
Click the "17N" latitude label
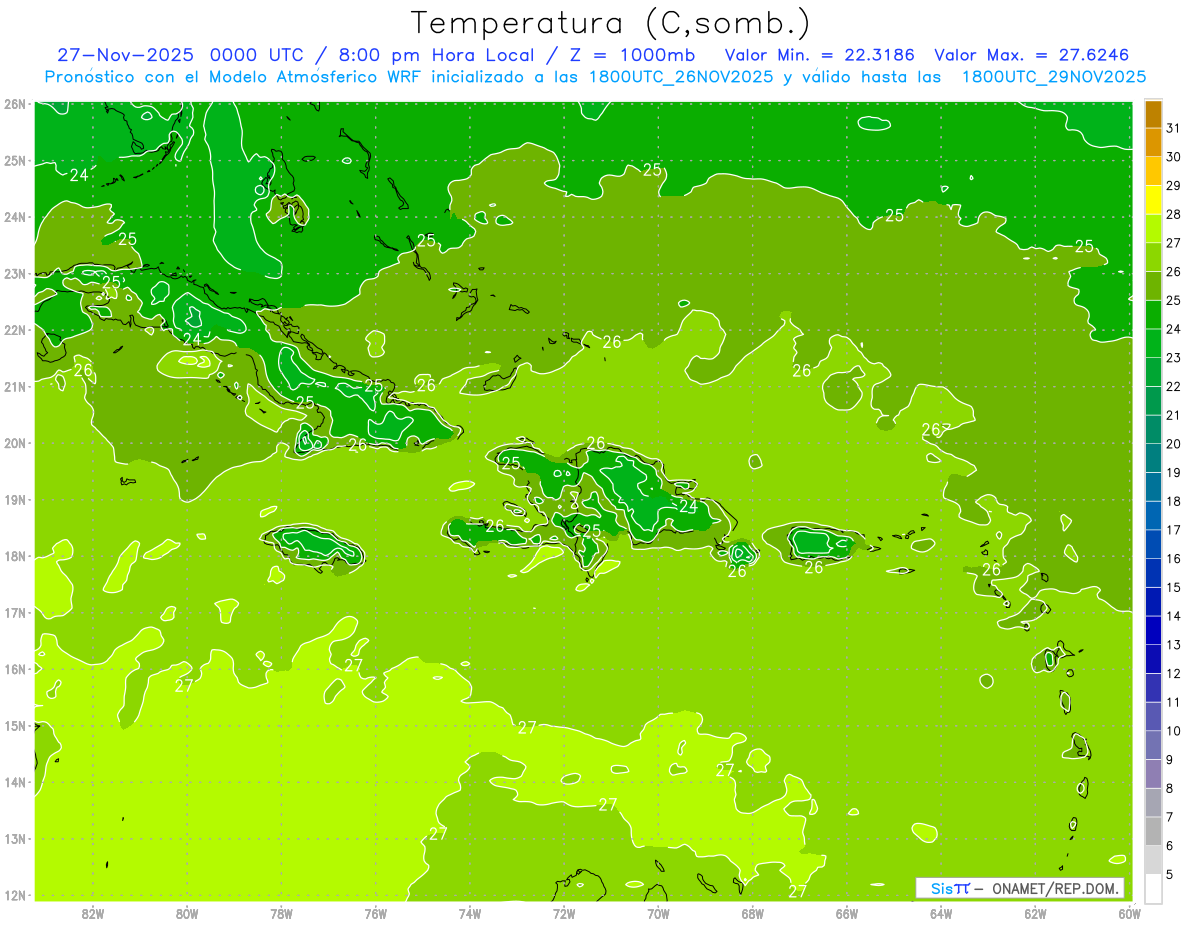tap(14, 613)
